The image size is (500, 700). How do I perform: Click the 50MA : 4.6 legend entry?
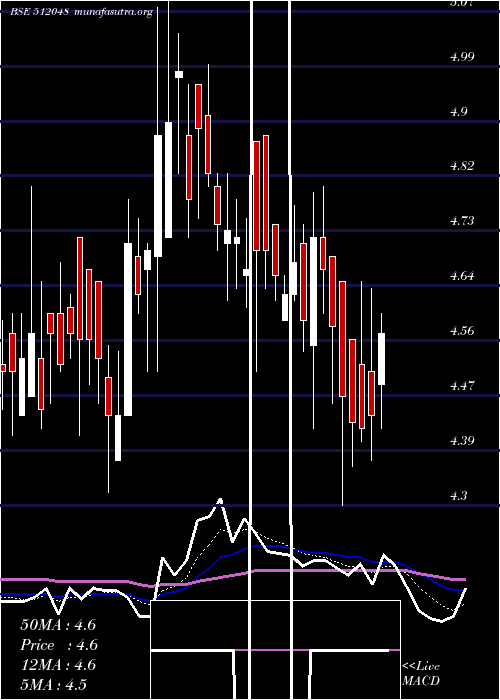pyautogui.click(x=58, y=625)
